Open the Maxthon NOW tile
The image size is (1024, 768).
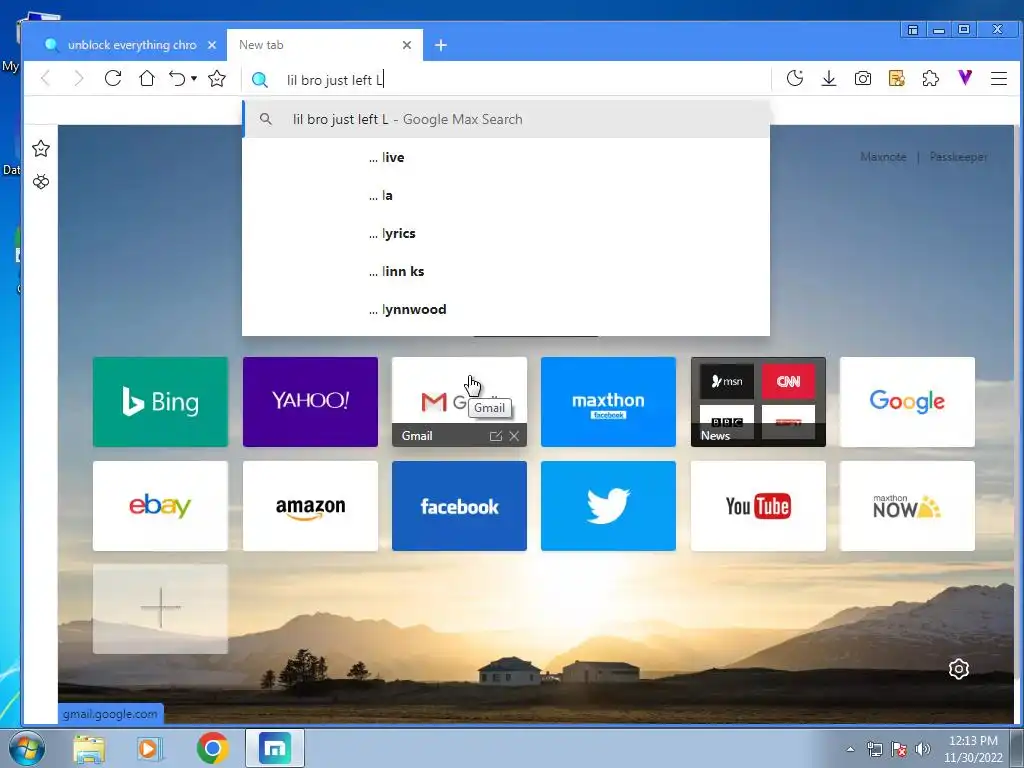click(907, 506)
